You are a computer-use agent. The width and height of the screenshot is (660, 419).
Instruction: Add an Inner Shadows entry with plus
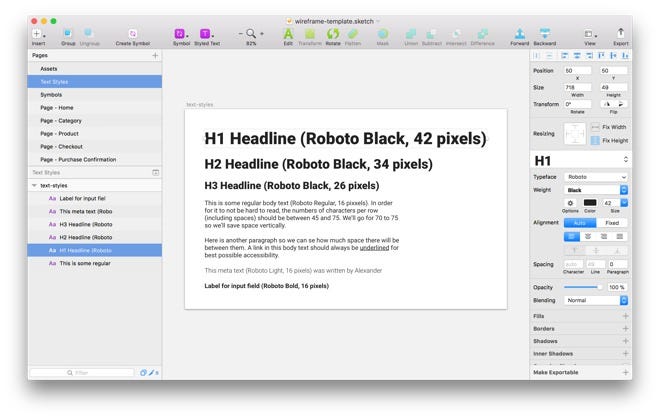click(625, 353)
